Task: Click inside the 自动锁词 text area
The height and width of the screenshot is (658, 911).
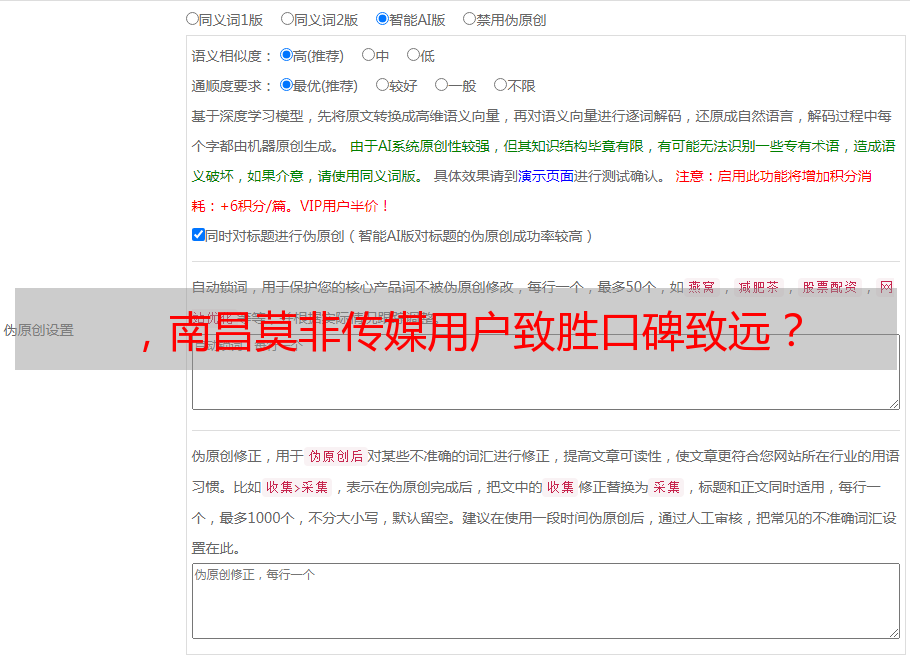Action: pos(546,372)
